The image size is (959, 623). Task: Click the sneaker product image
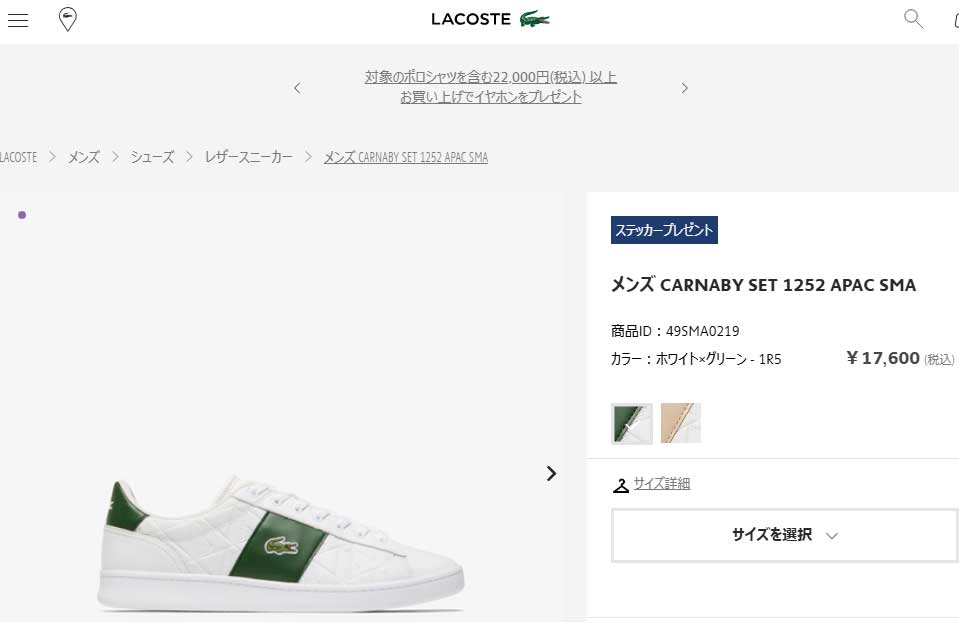pyautogui.click(x=281, y=544)
